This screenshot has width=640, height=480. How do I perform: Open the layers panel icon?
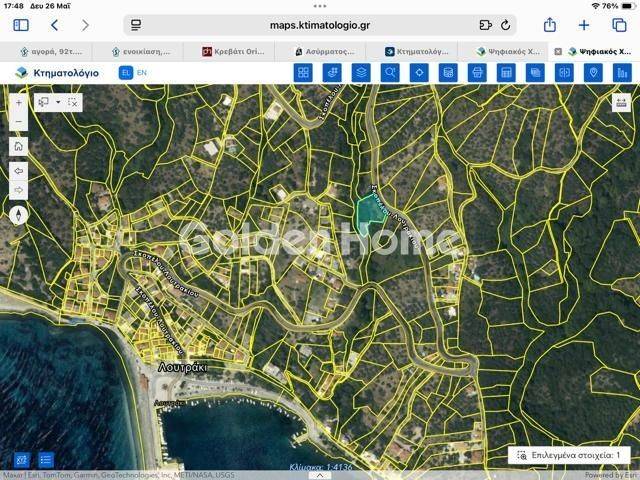point(361,72)
